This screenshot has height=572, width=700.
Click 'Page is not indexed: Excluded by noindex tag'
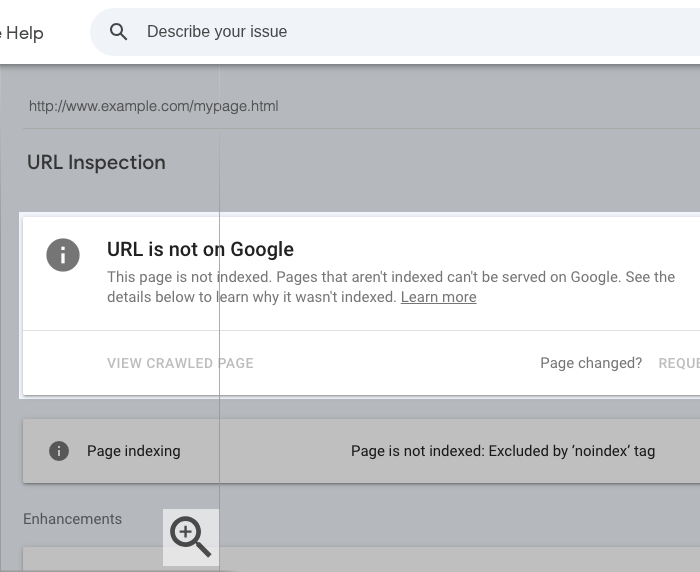tap(503, 451)
